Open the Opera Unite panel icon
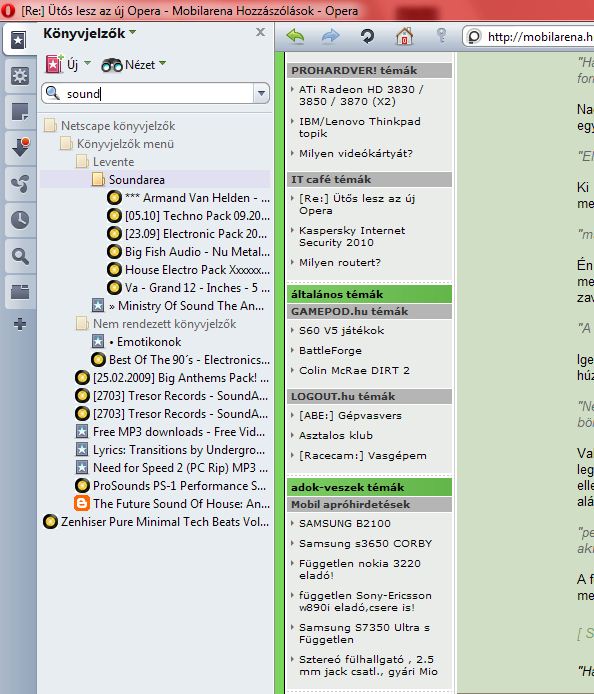 pyautogui.click(x=20, y=184)
